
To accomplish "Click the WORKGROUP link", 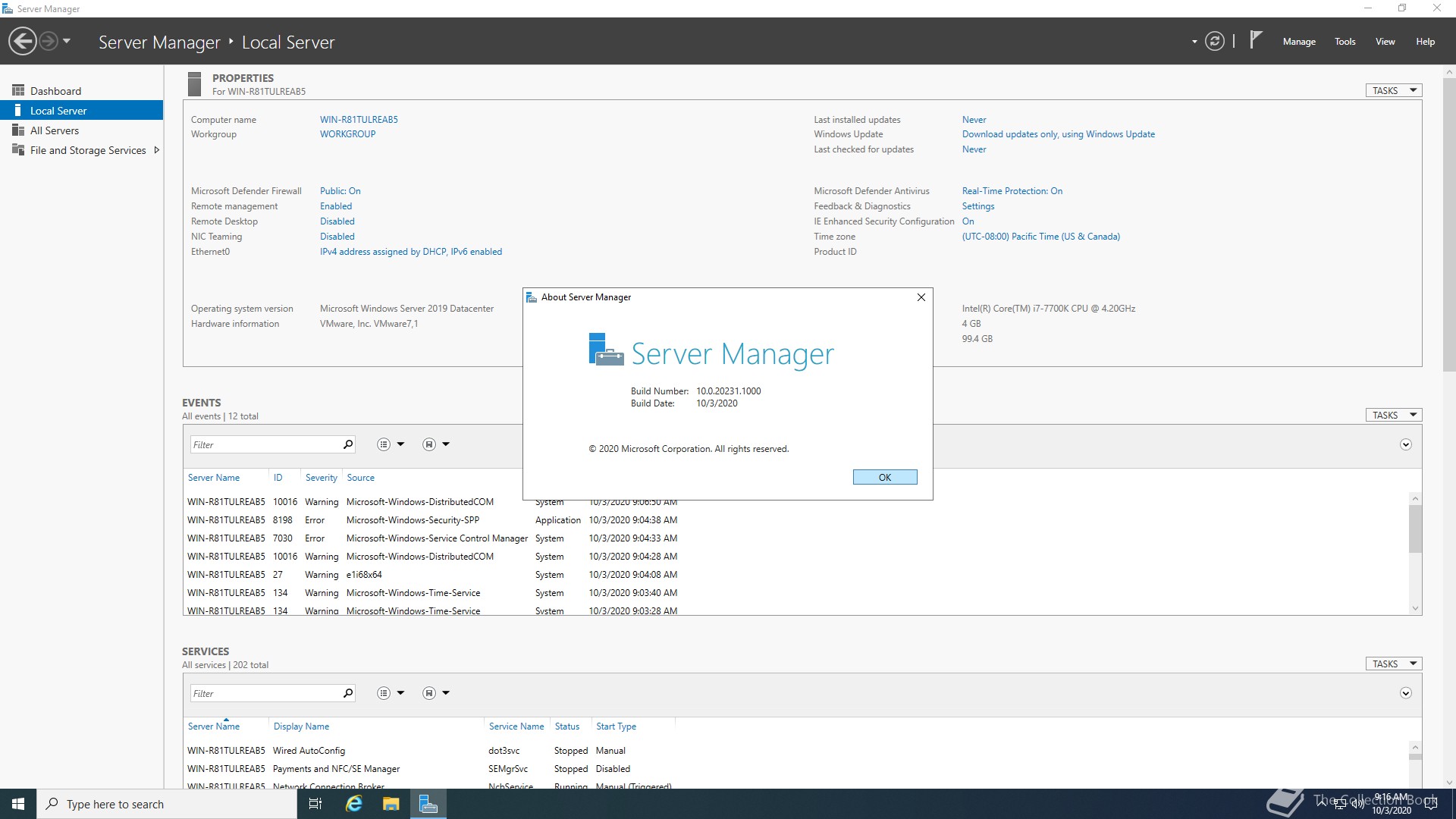I will (x=347, y=134).
